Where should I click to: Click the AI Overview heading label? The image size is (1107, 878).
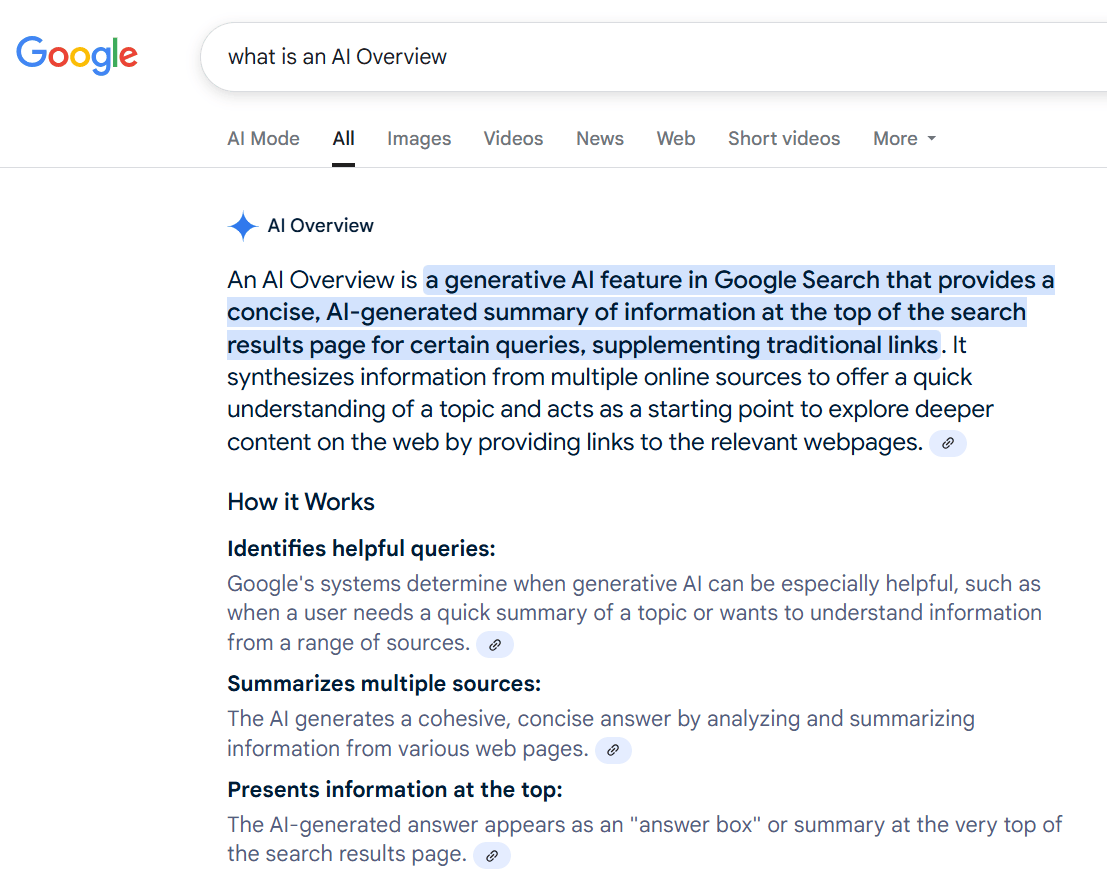coord(321,226)
